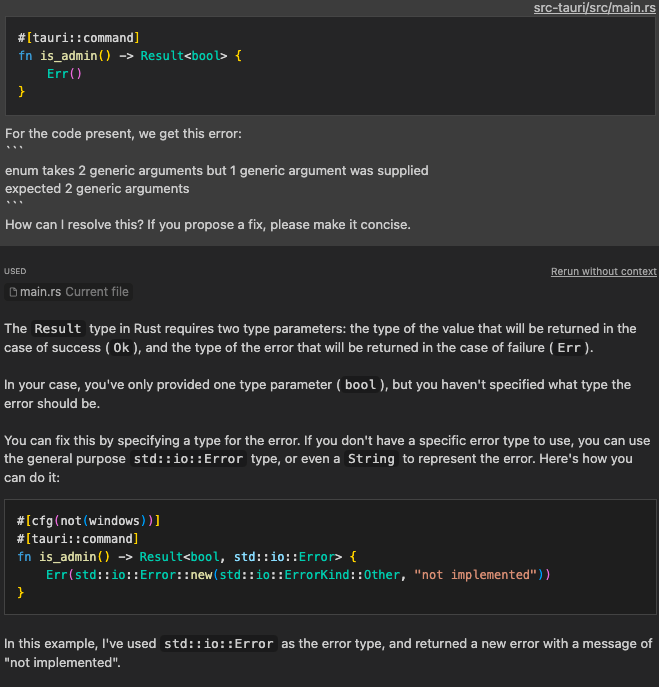This screenshot has height=687, width=659.
Task: Select the inline Ok code token
Action: pyautogui.click(x=121, y=348)
